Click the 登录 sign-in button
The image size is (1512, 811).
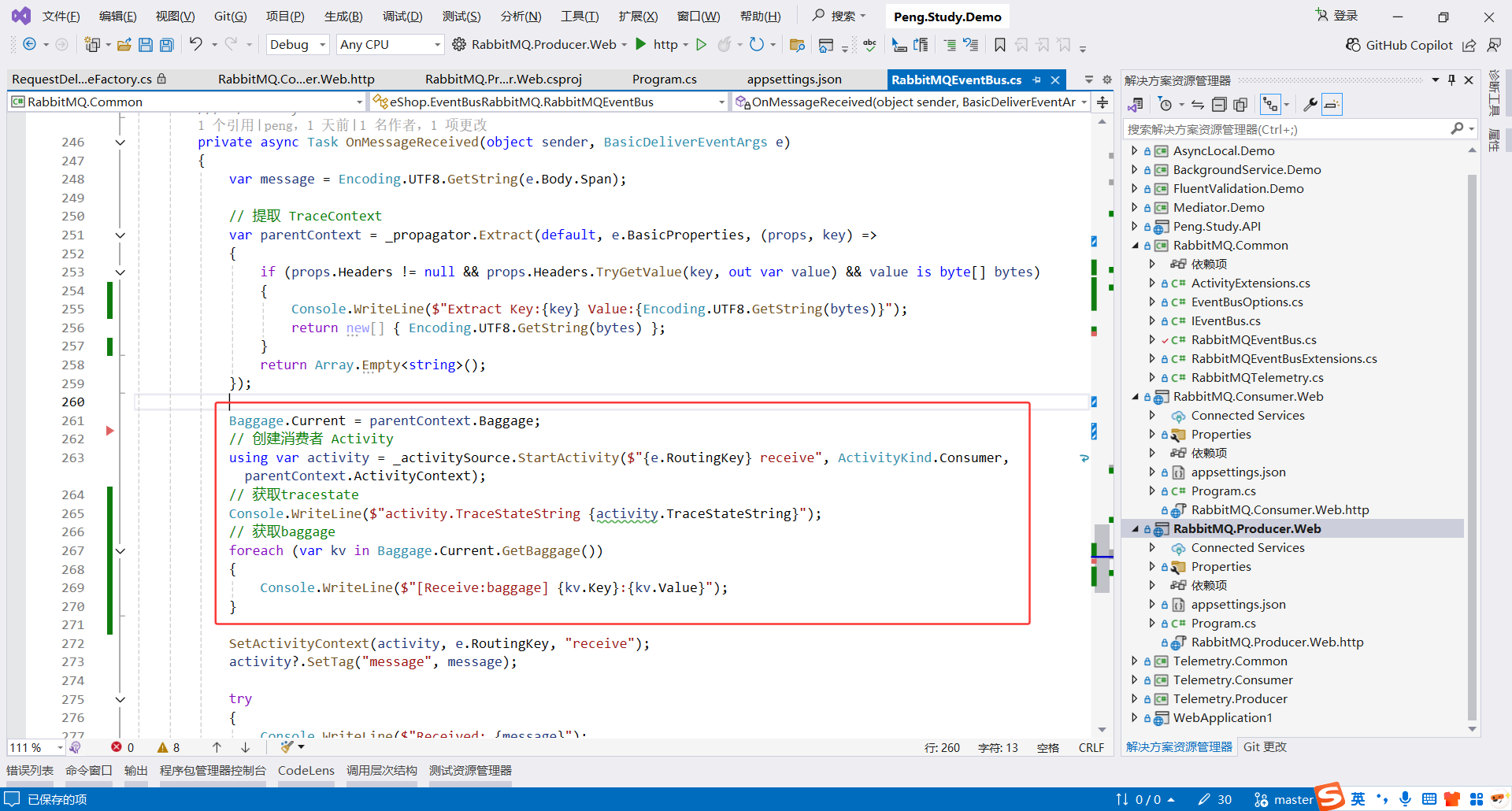coord(1337,16)
